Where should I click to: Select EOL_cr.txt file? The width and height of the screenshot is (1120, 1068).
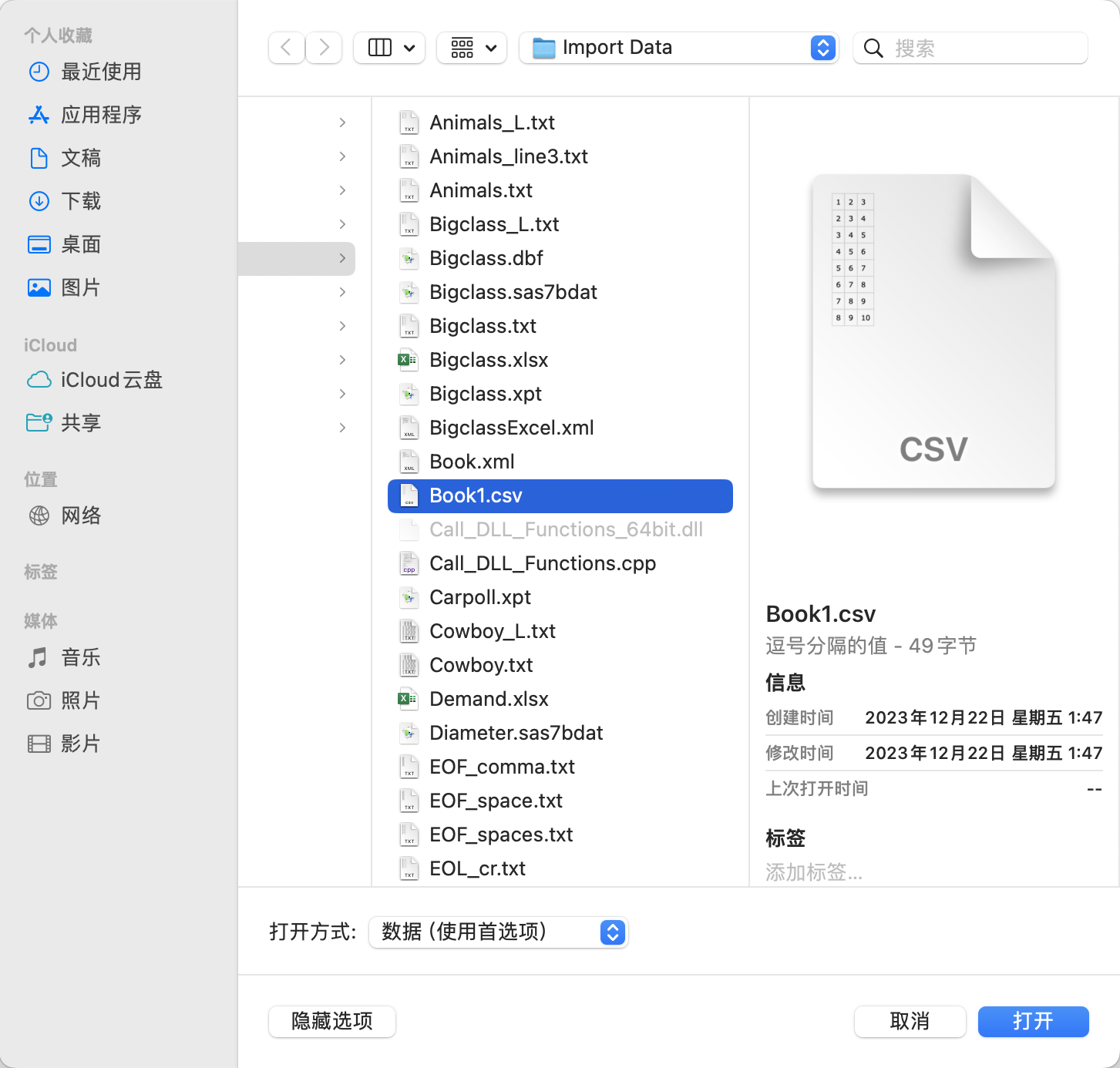560,868
